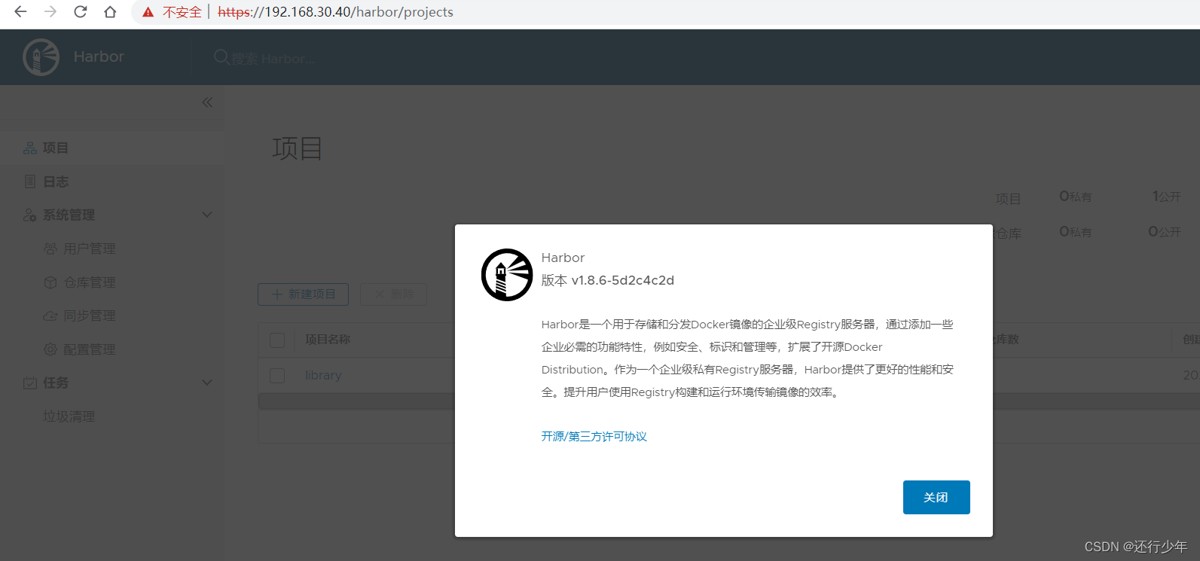Click the 关闭 button in dialog
The height and width of the screenshot is (561, 1200).
point(936,497)
